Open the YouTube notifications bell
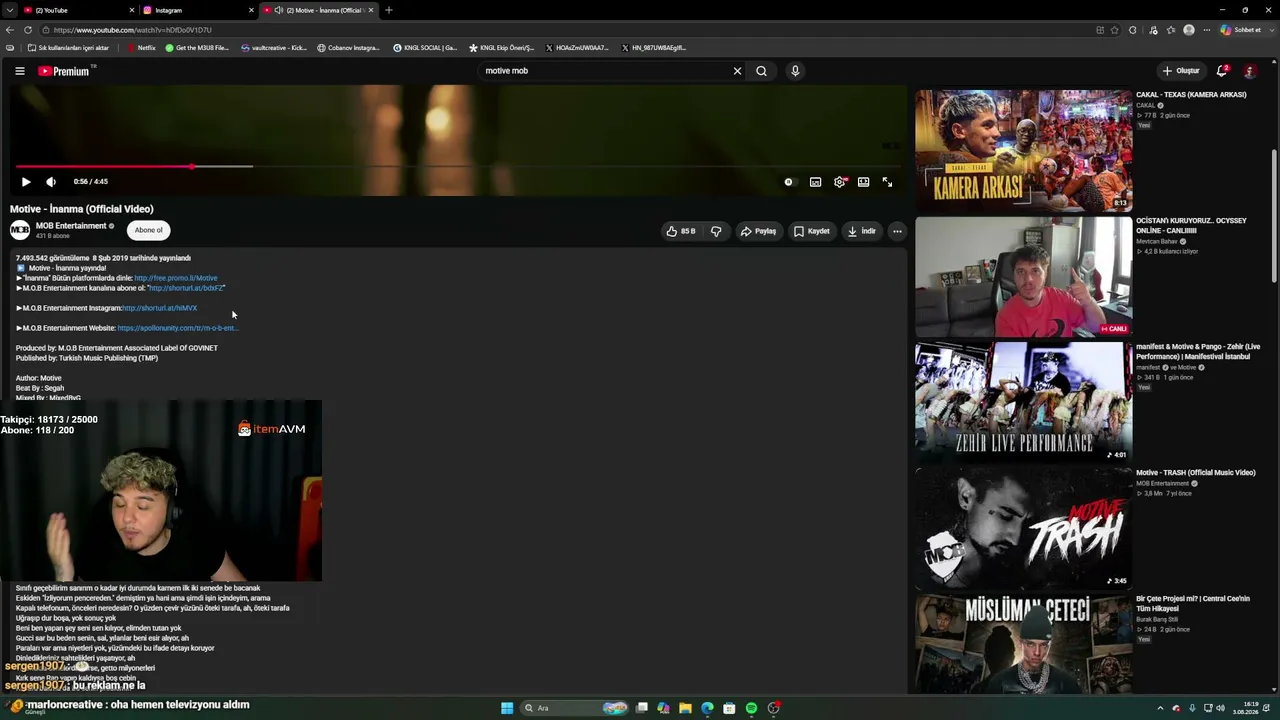This screenshot has width=1280, height=720. coord(1222,71)
